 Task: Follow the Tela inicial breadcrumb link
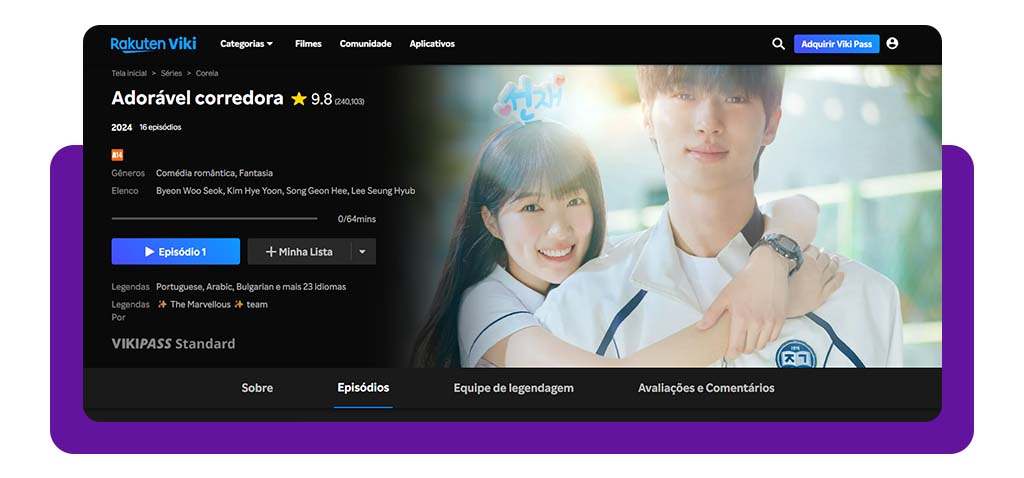129,73
